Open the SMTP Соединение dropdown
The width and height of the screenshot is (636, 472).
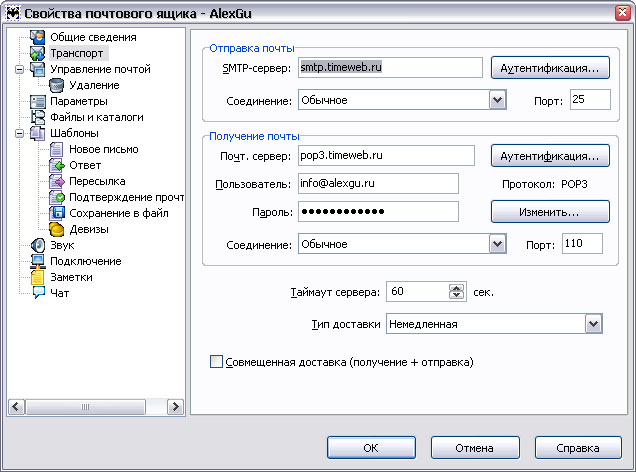click(498, 100)
